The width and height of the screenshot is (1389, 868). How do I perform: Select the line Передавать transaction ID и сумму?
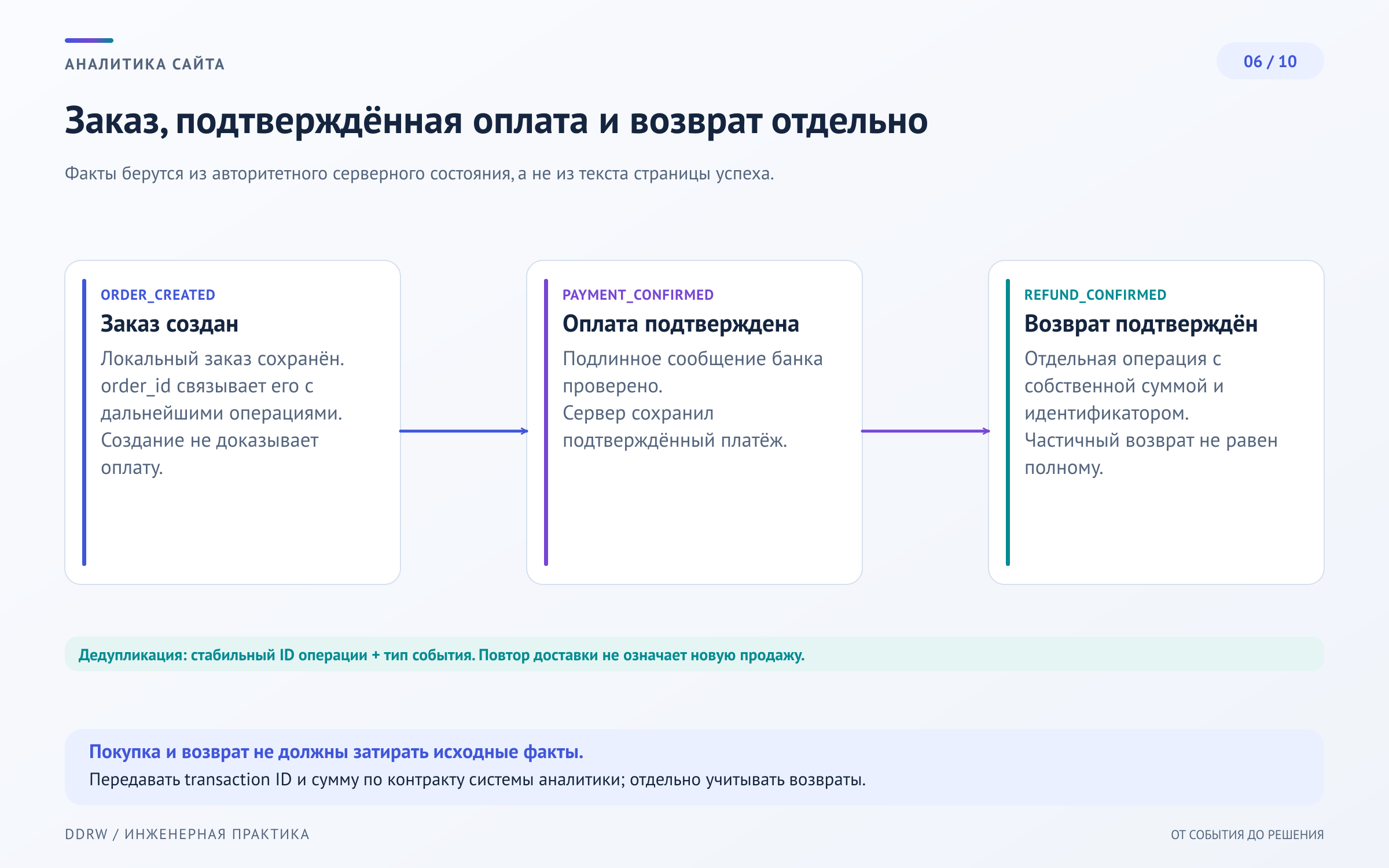click(477, 780)
